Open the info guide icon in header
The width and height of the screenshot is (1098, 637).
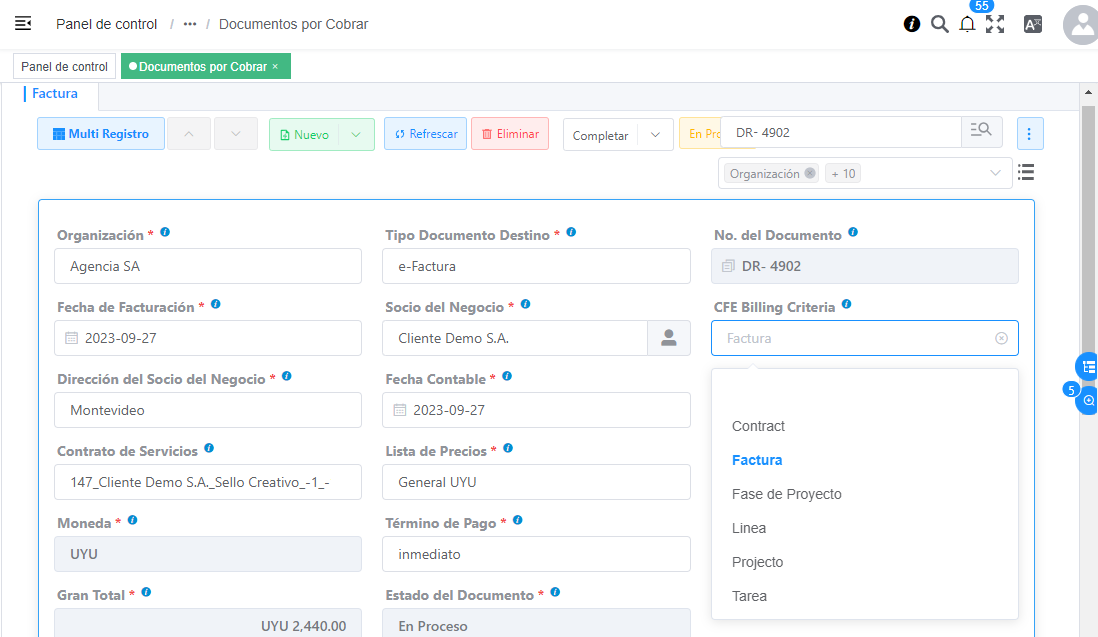912,24
